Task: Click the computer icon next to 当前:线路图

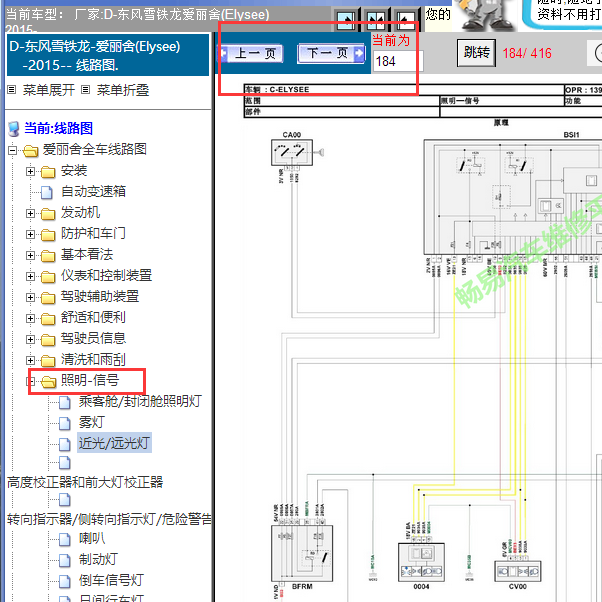Action: click(14, 129)
